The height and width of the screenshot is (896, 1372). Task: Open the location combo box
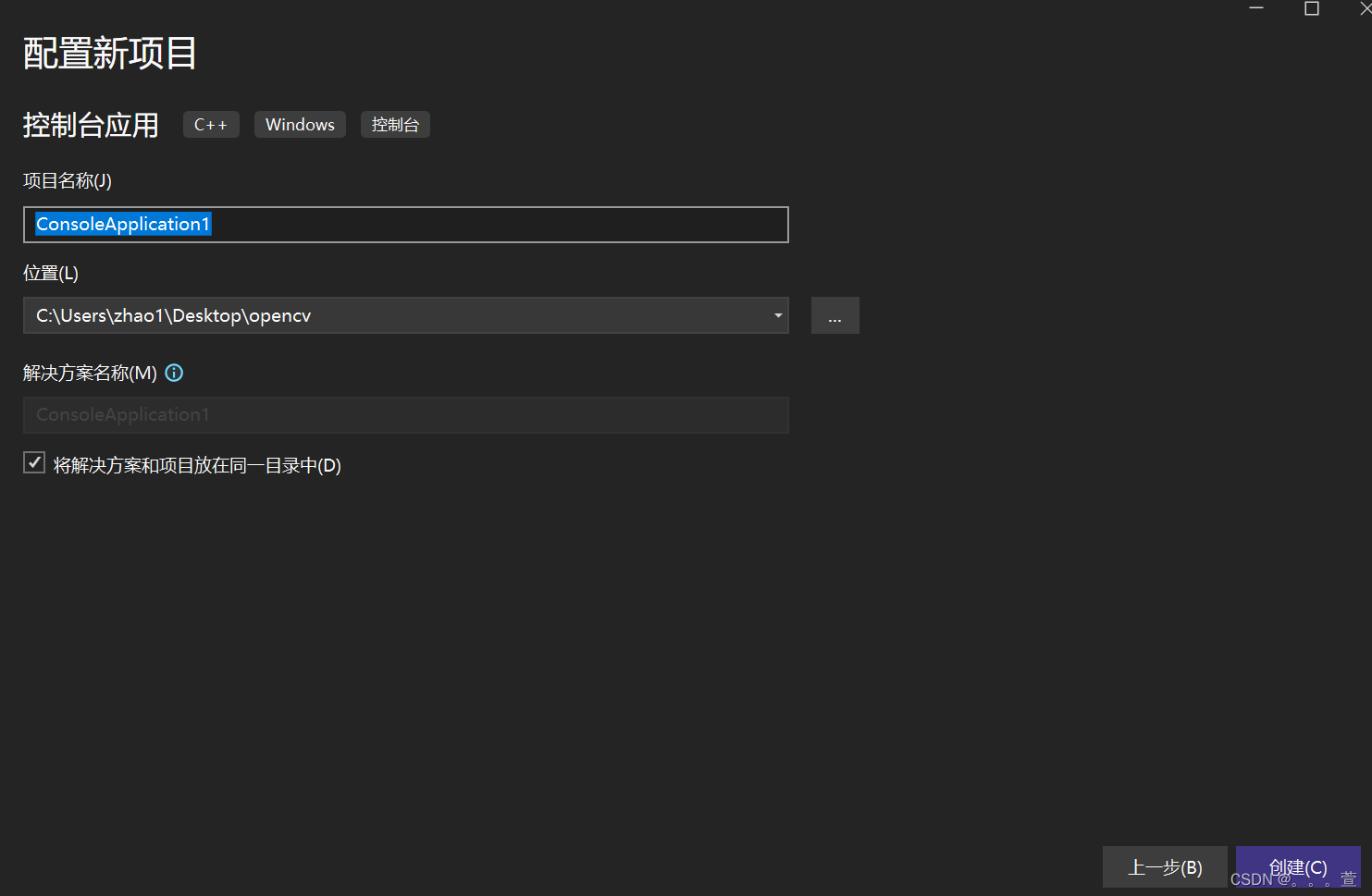coord(407,315)
